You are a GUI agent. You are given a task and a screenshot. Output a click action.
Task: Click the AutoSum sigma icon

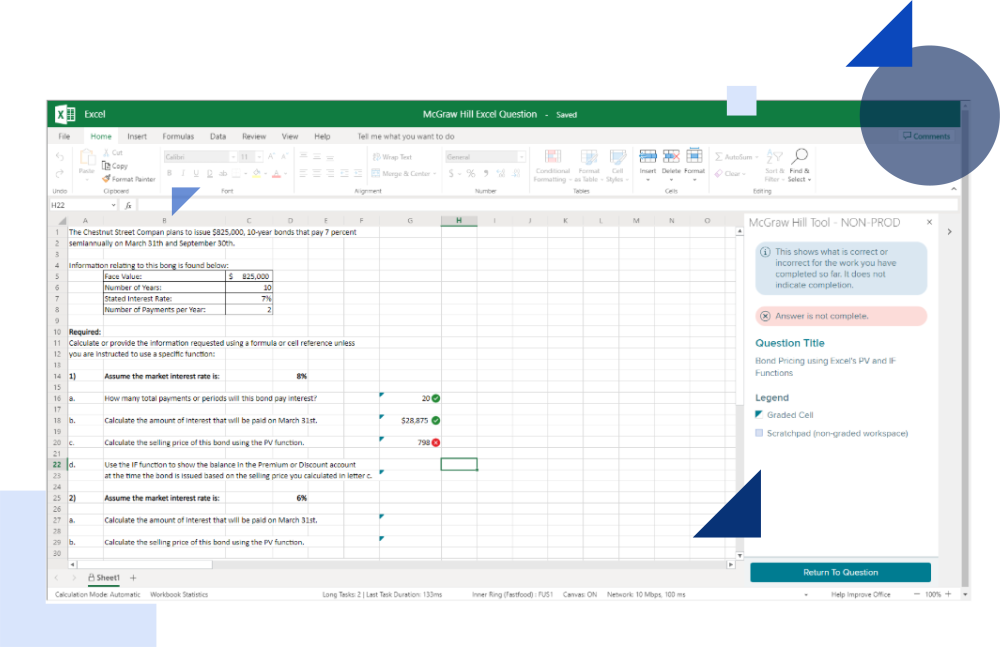coord(719,157)
